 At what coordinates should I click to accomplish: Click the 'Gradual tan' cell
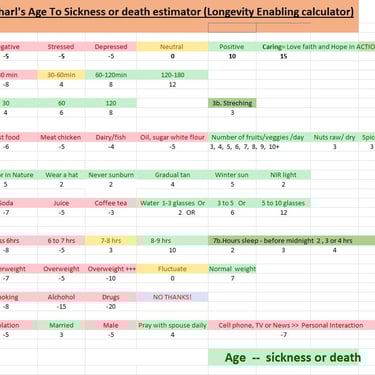[x=172, y=175]
